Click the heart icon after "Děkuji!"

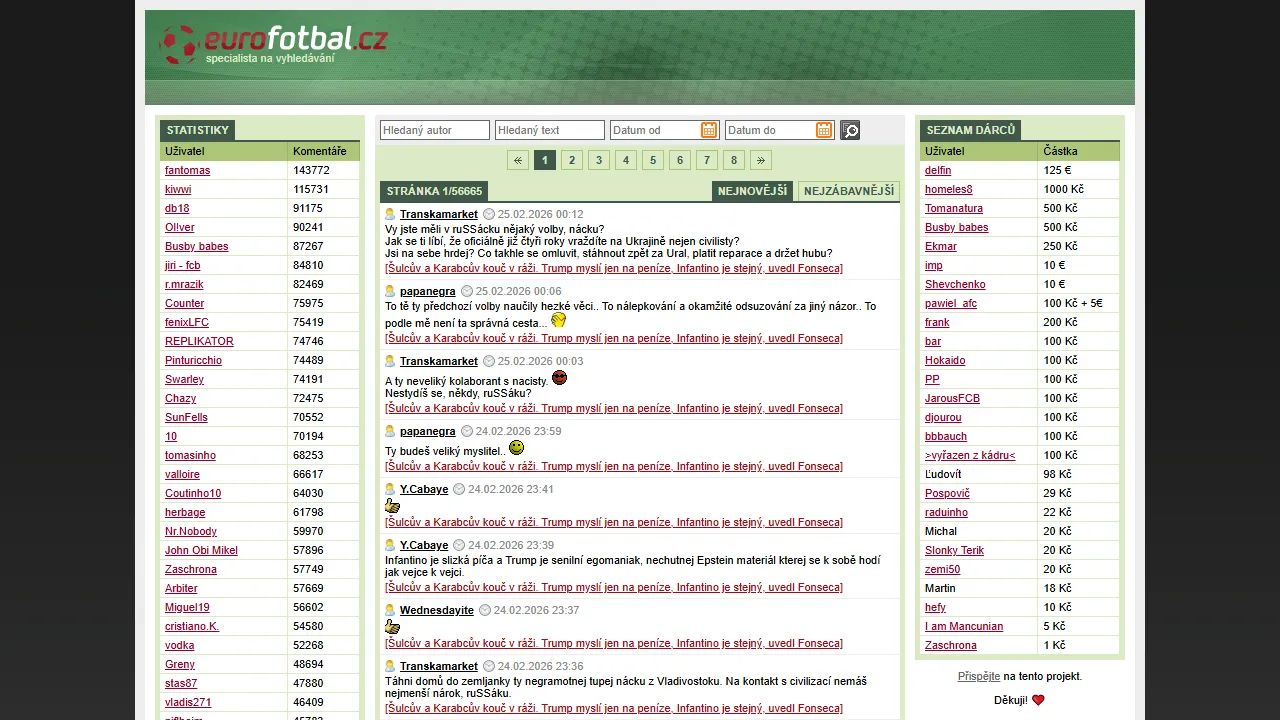(x=1037, y=700)
